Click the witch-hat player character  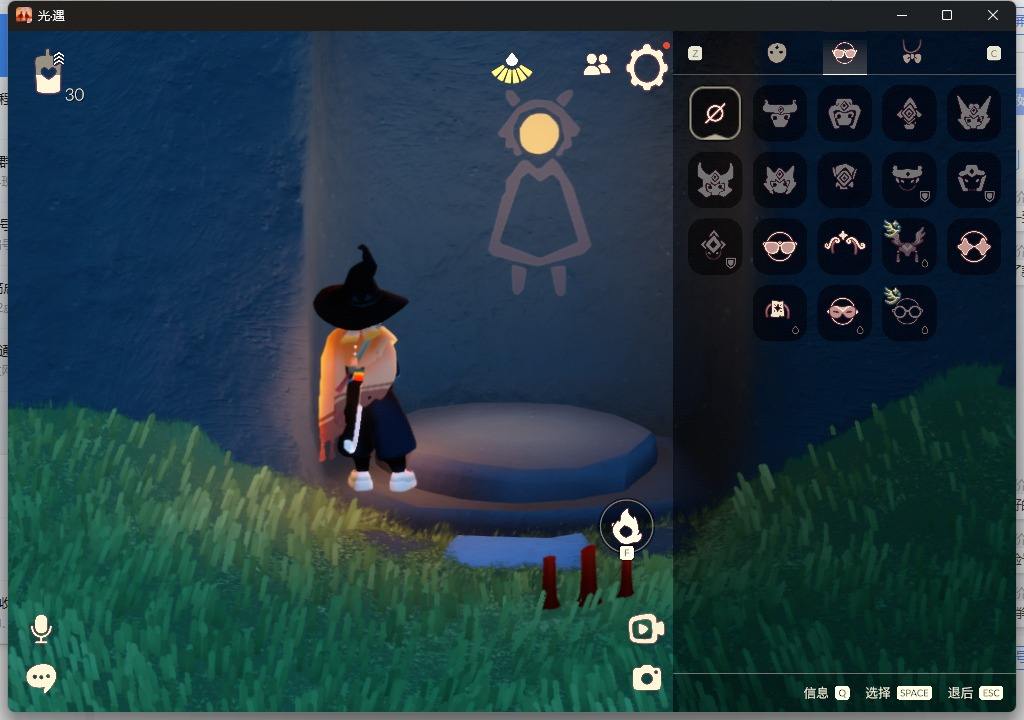[364, 369]
